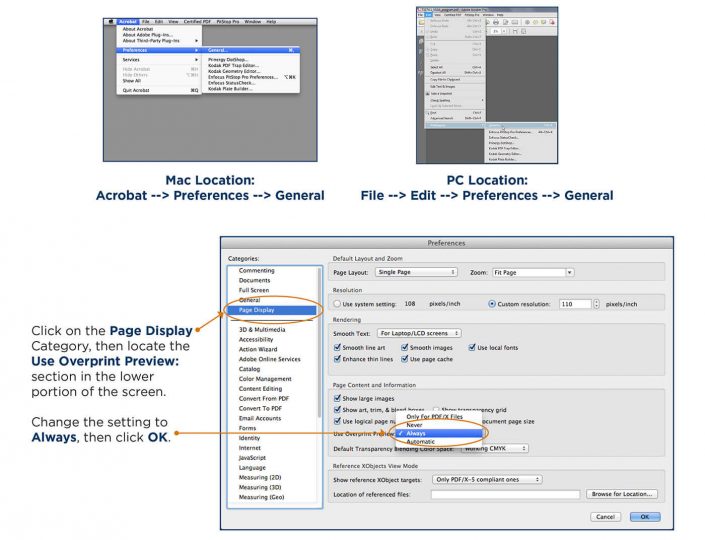This screenshot has width=705, height=540.
Task: Click Preferences in PC Edit menu
Action: point(454,125)
